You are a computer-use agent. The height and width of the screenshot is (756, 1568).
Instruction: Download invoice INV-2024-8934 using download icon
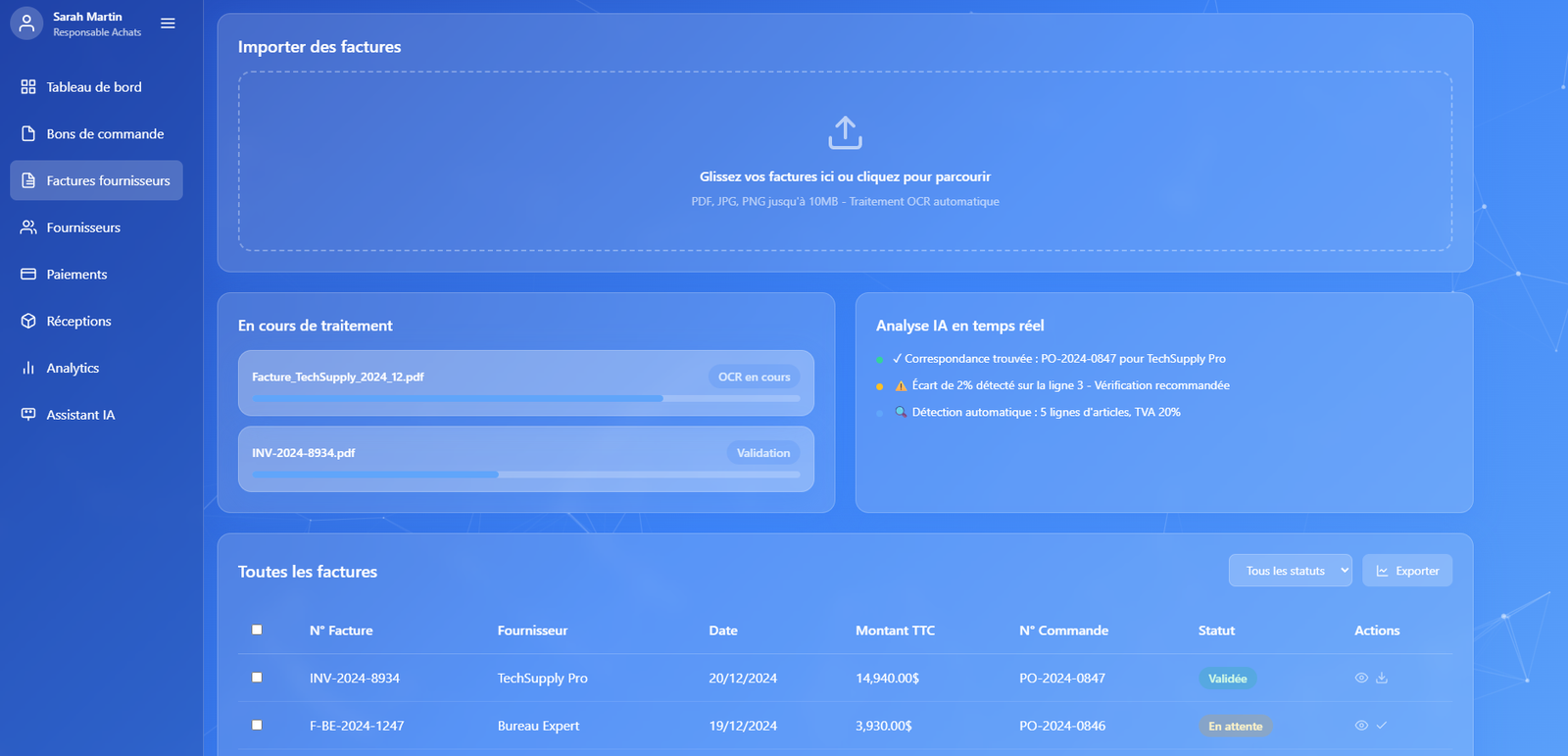pyautogui.click(x=1382, y=678)
